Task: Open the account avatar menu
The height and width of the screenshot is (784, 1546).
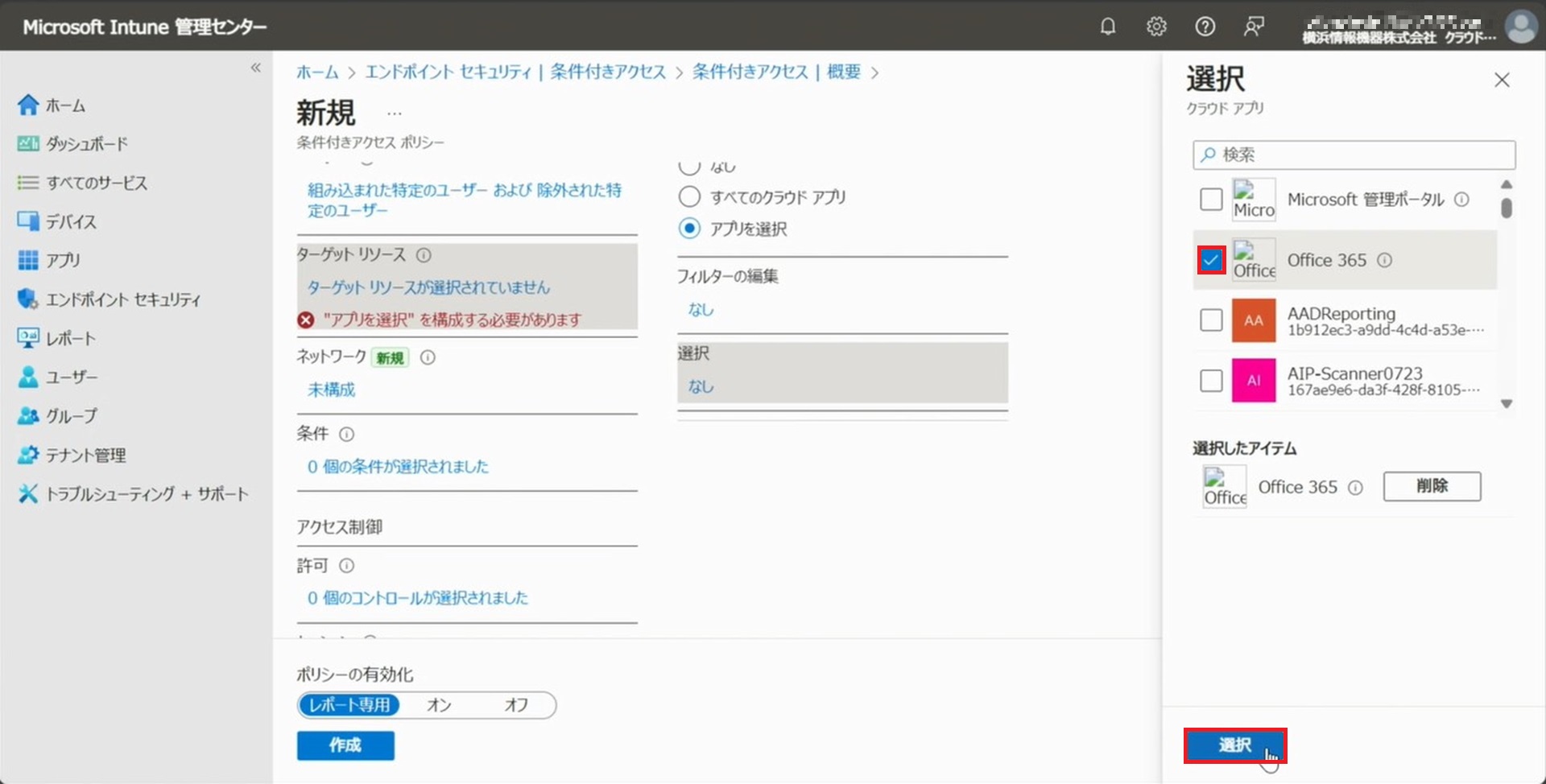Action: pos(1521,27)
